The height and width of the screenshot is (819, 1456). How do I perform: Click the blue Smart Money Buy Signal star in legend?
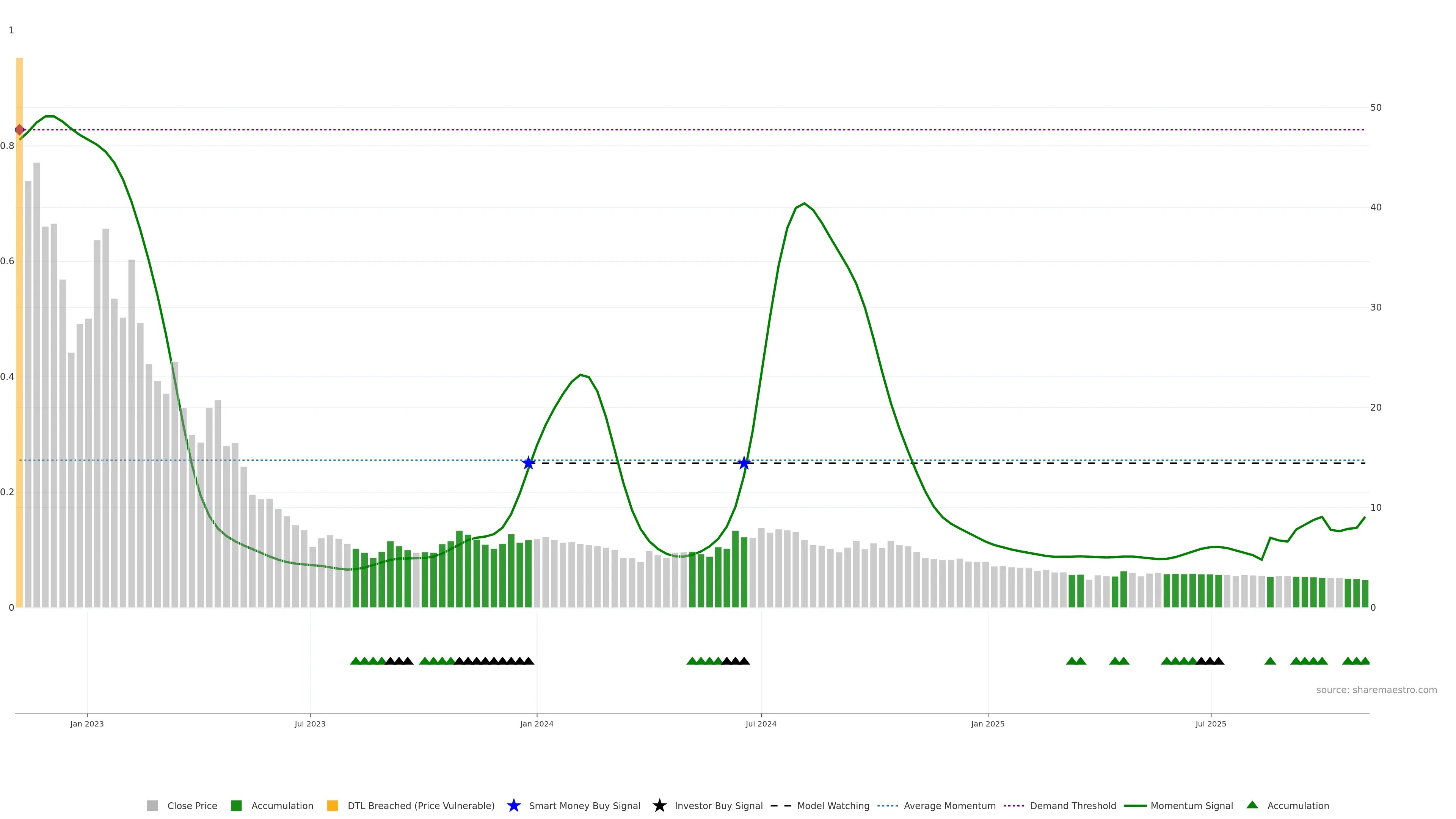513,805
